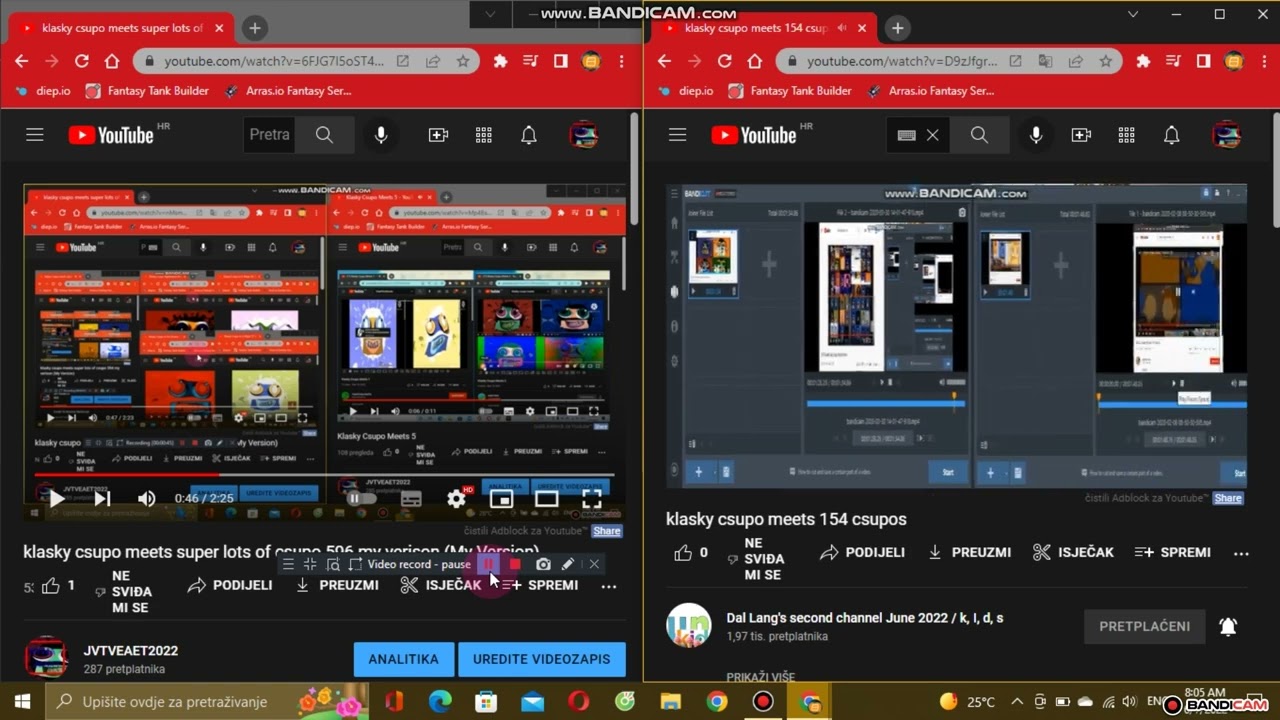Viewport: 1280px width, 720px height.
Task: Start voice search in left YouTube window
Action: point(381,135)
